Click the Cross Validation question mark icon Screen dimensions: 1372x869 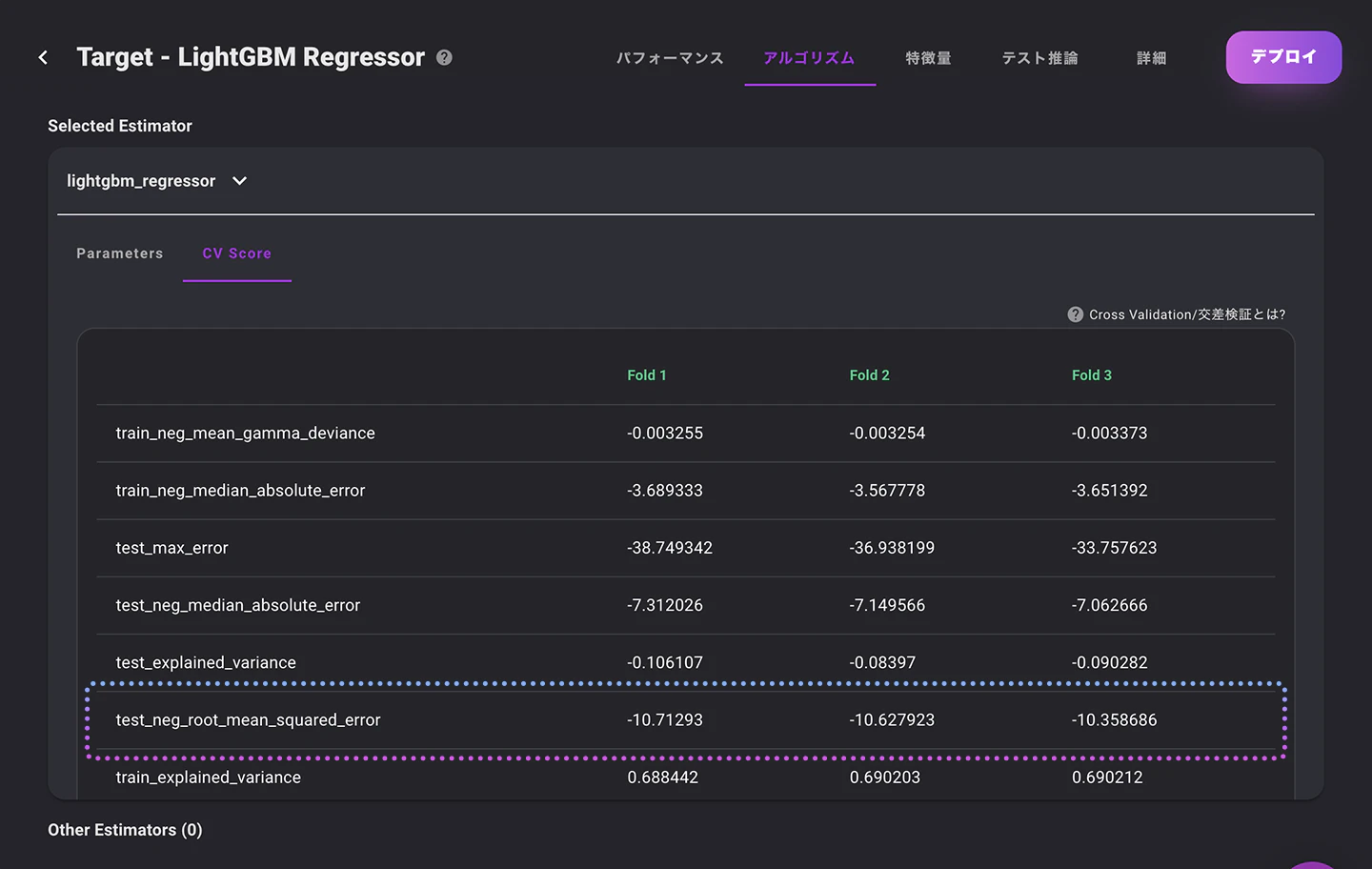pyautogui.click(x=1075, y=314)
